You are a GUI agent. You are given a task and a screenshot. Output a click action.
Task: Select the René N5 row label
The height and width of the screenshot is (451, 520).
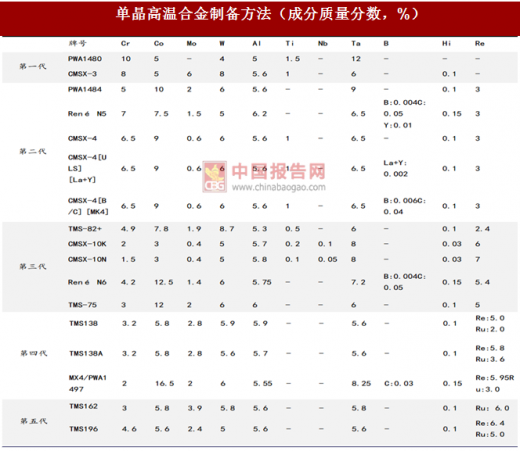click(87, 114)
